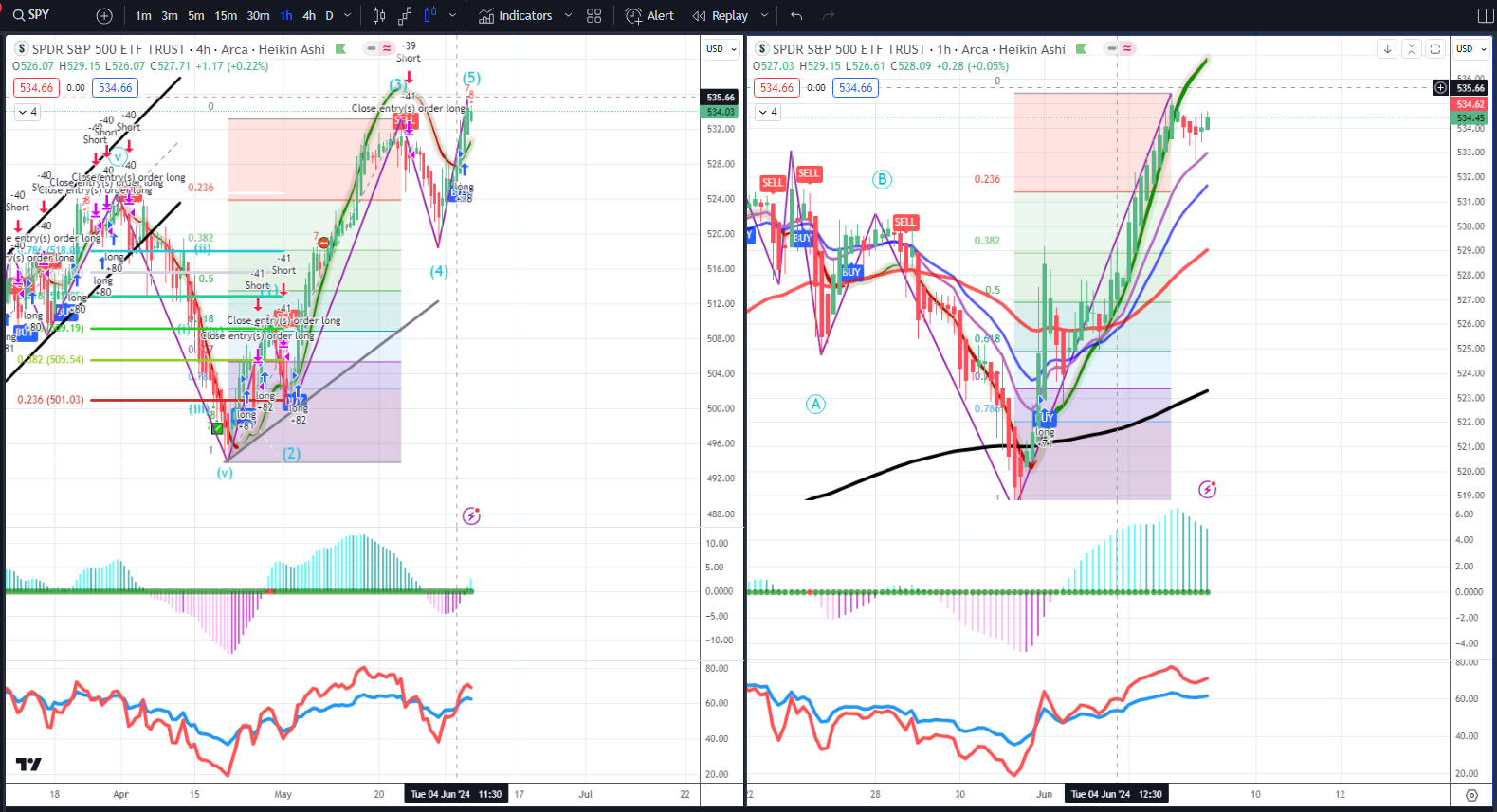Click the circled S symbol logo on 1h chart

point(761,49)
